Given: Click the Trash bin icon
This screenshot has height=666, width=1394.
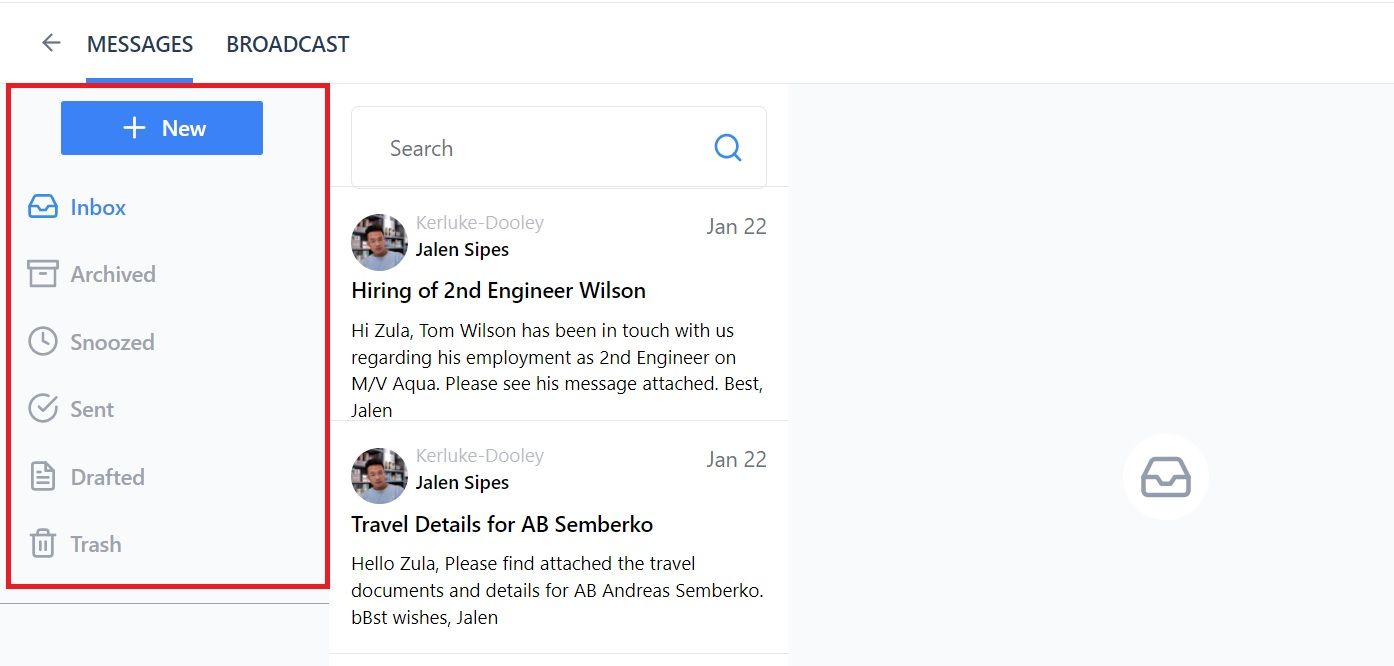Looking at the screenshot, I should tap(43, 544).
